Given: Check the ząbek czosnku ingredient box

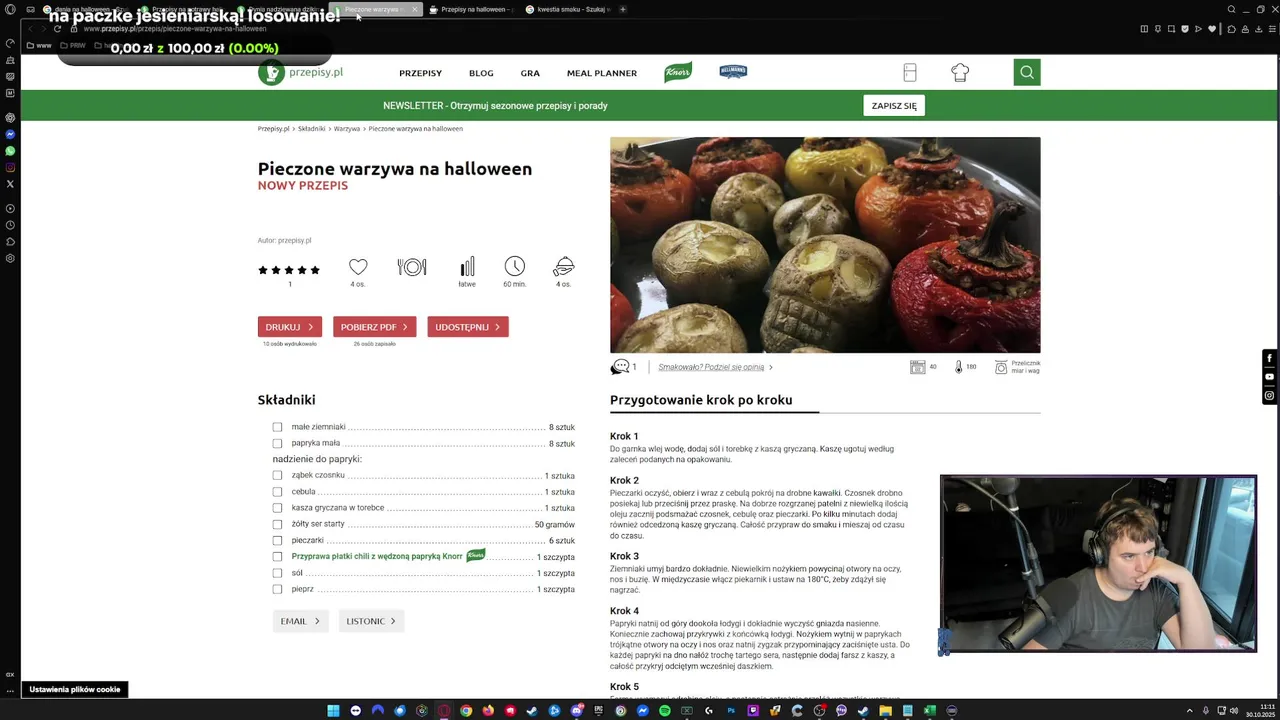Looking at the screenshot, I should tap(277, 475).
